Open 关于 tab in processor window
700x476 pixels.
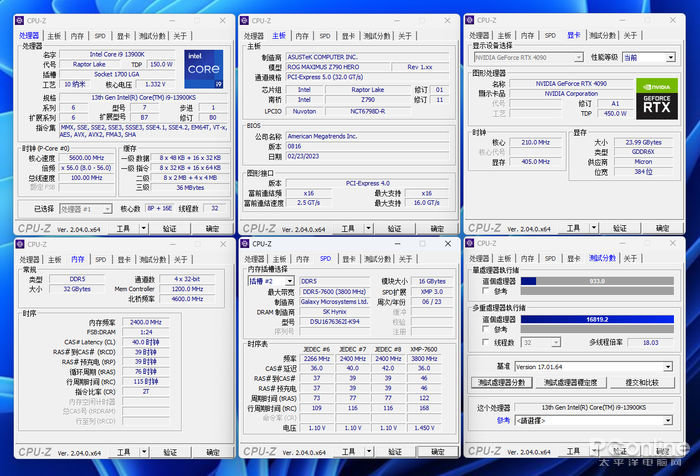click(x=180, y=36)
